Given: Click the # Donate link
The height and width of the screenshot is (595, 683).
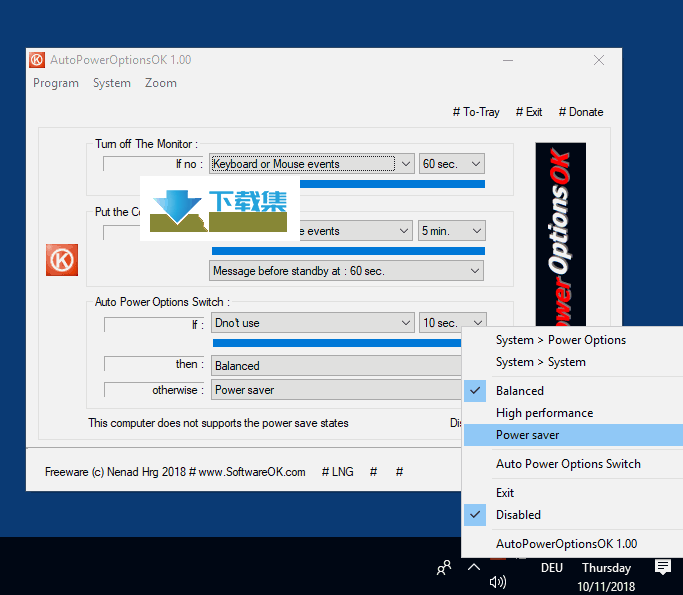Looking at the screenshot, I should click(581, 112).
